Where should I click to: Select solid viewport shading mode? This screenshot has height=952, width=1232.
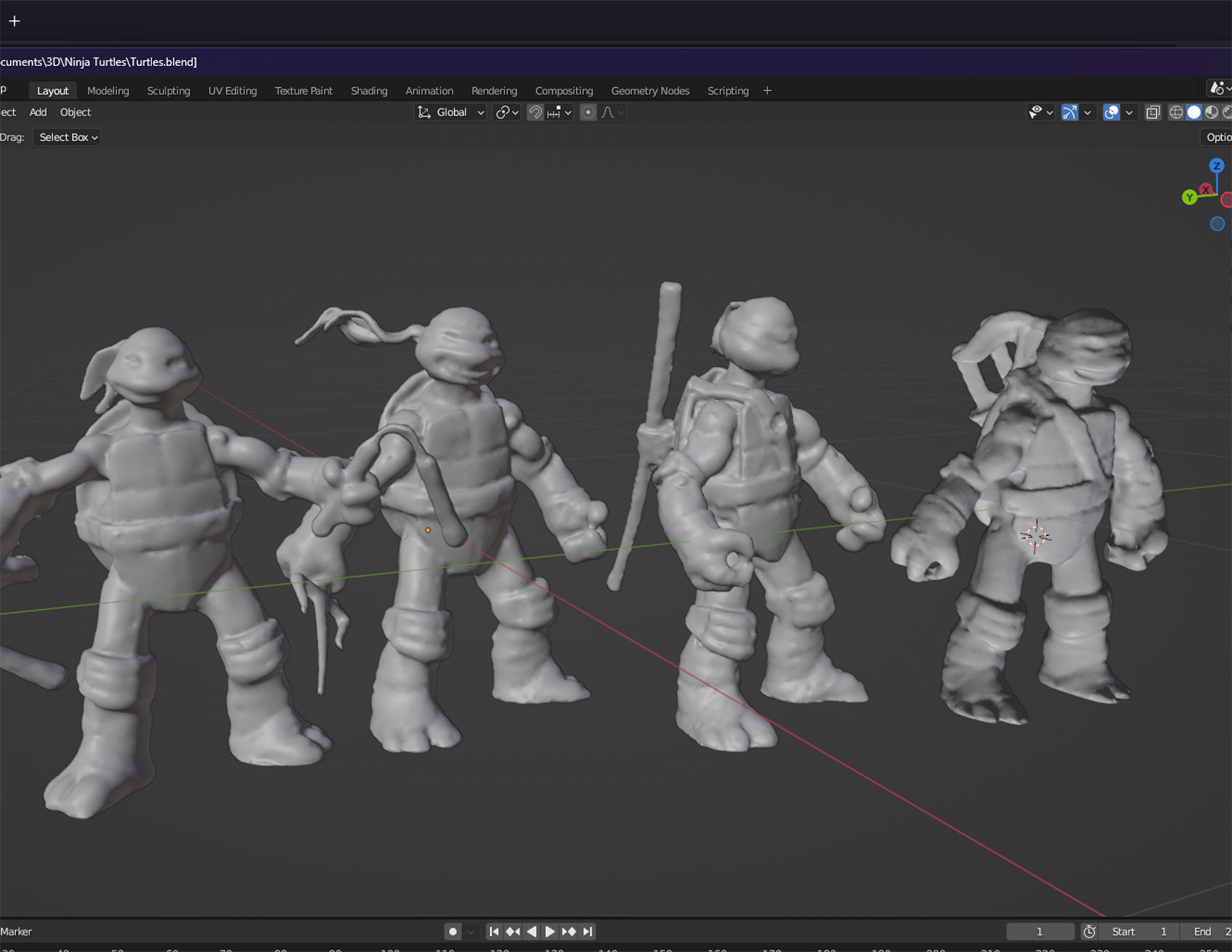tap(1193, 112)
